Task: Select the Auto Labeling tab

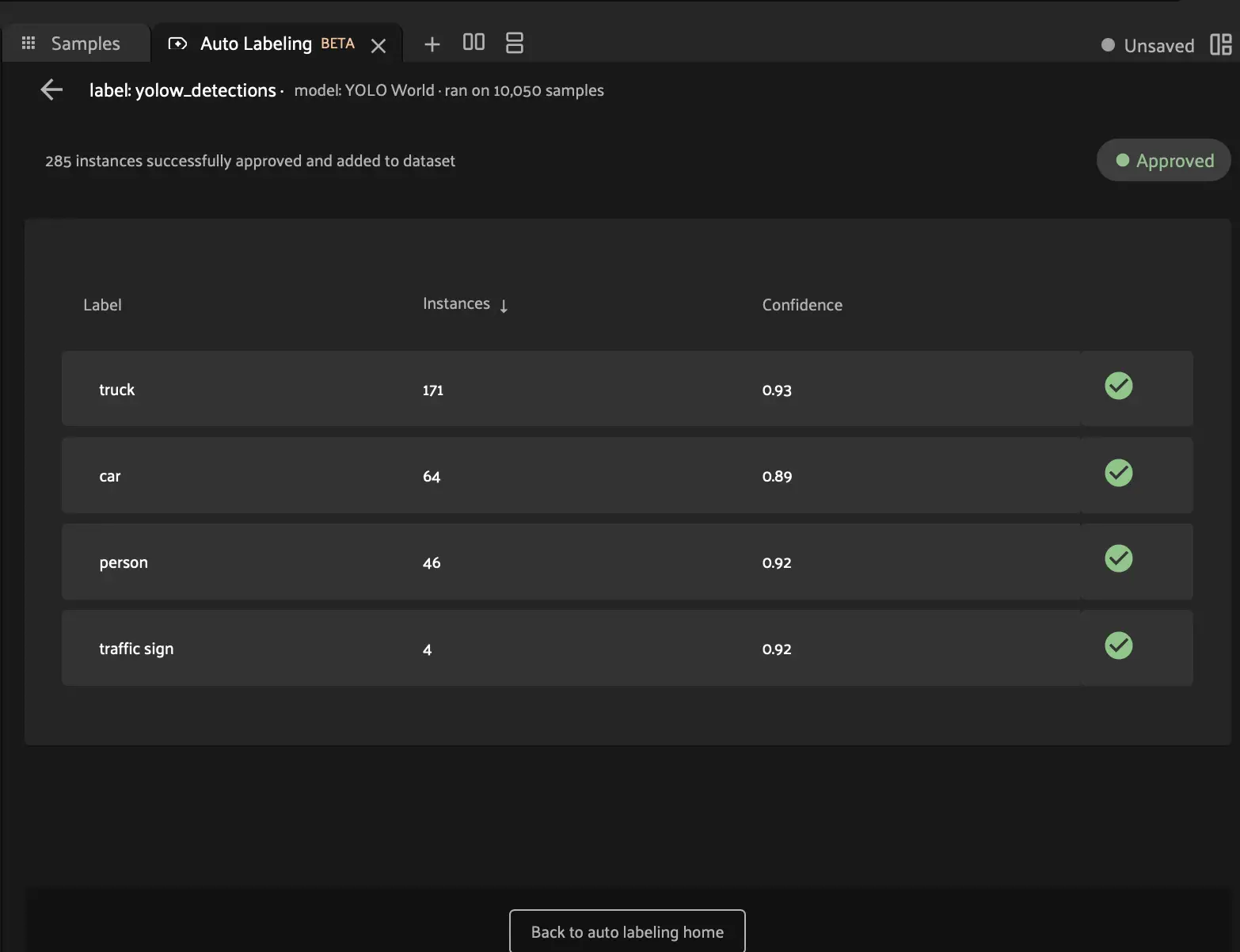Action: point(256,44)
